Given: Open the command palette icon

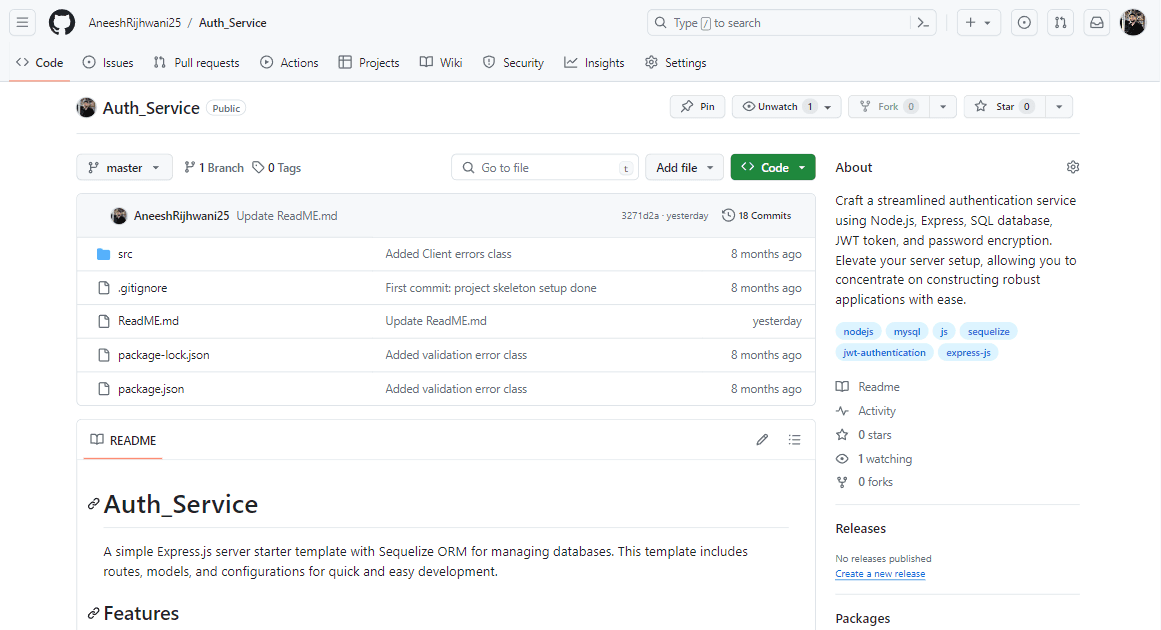Looking at the screenshot, I should click(x=923, y=23).
